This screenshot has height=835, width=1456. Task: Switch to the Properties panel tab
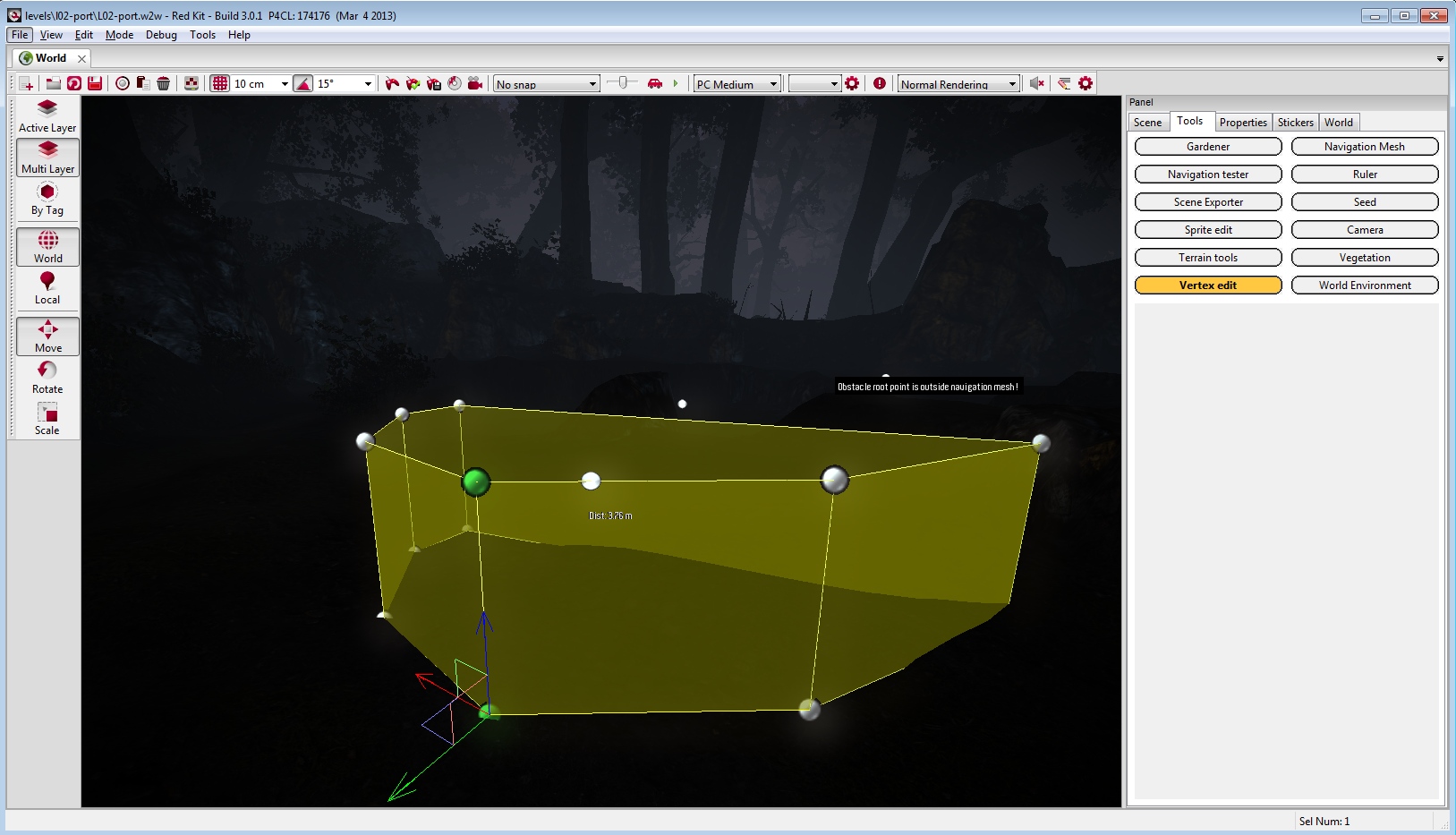point(1243,123)
